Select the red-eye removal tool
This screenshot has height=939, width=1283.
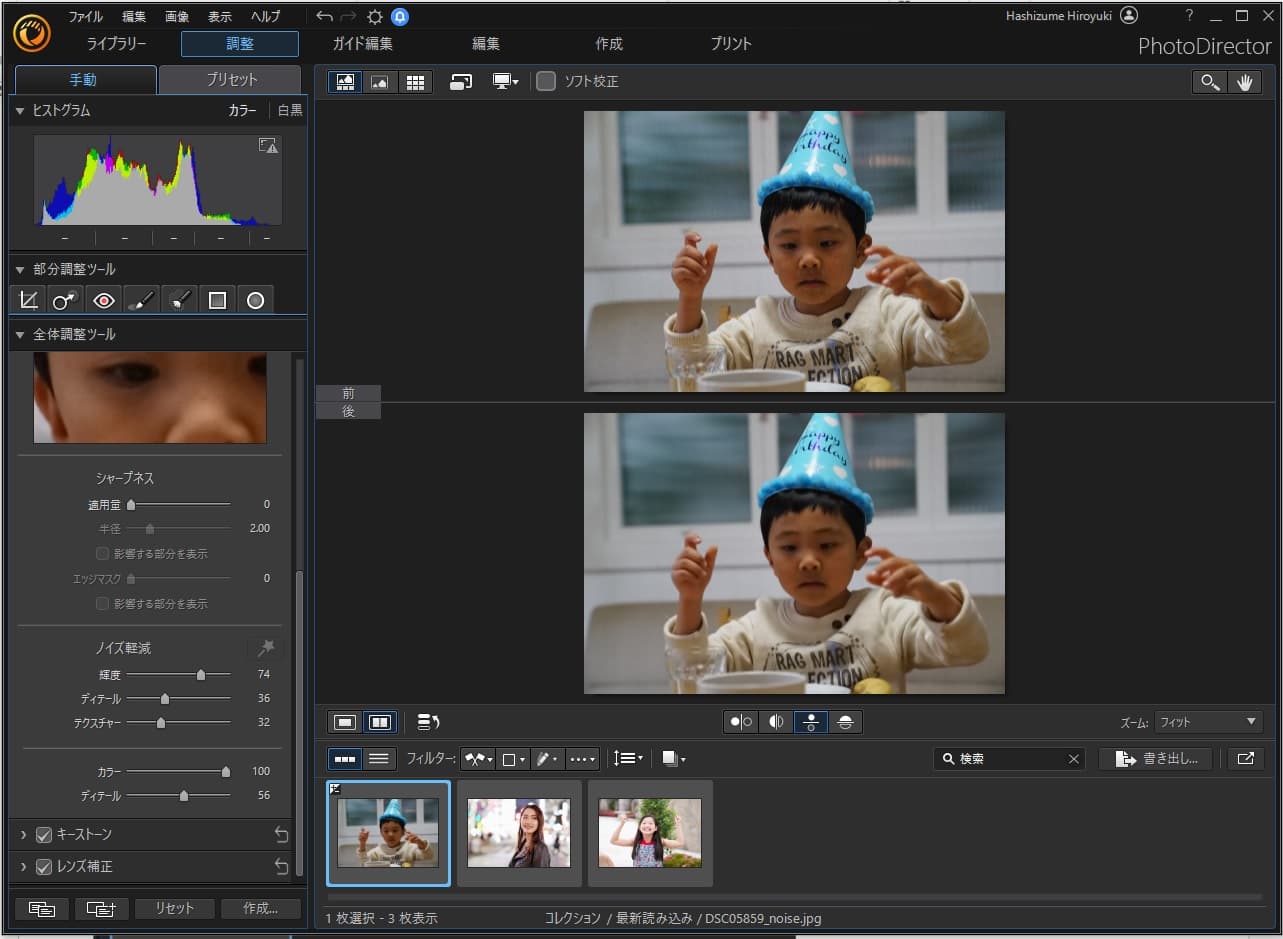[103, 299]
